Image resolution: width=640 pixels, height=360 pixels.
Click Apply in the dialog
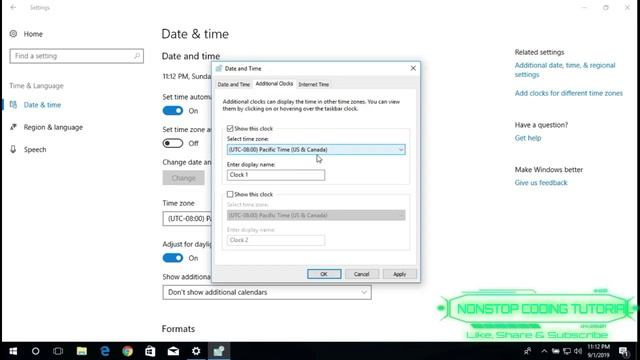(x=400, y=274)
